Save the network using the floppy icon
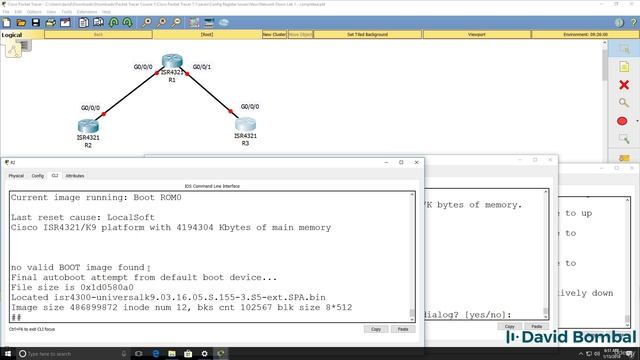 point(36,23)
